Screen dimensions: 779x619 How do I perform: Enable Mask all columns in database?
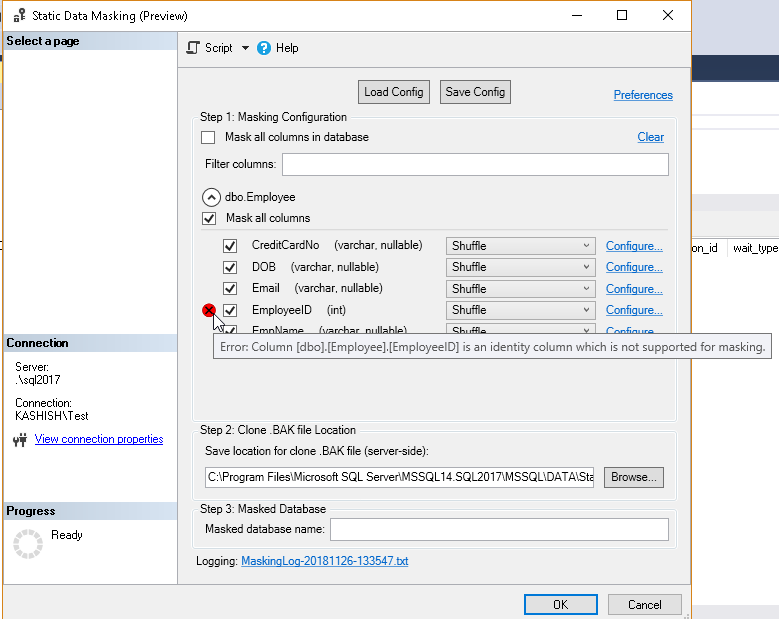click(208, 137)
